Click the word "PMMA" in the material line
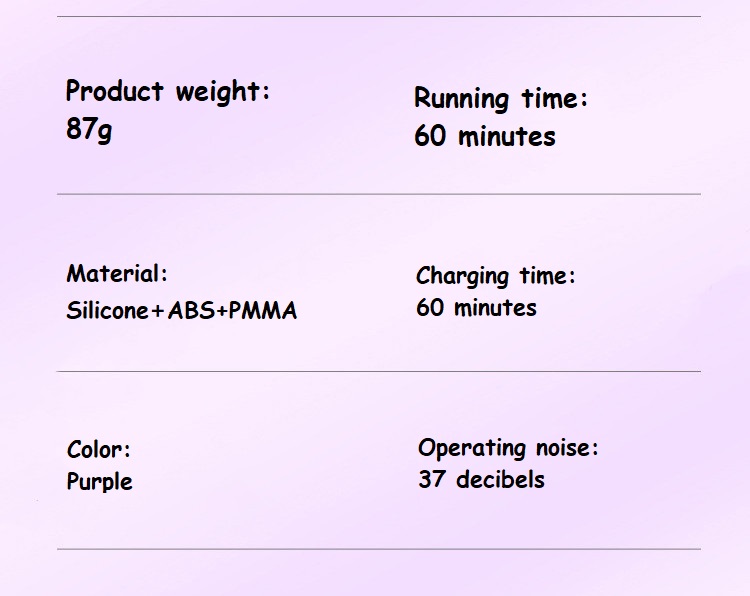 [263, 310]
